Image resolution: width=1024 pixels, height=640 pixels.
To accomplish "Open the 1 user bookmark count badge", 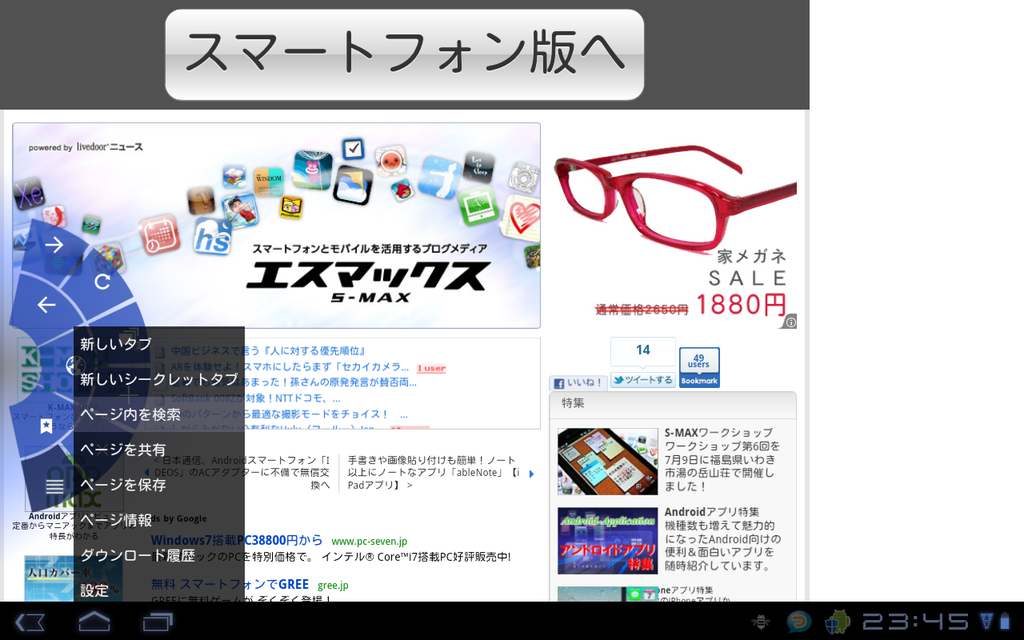I will click(x=431, y=368).
